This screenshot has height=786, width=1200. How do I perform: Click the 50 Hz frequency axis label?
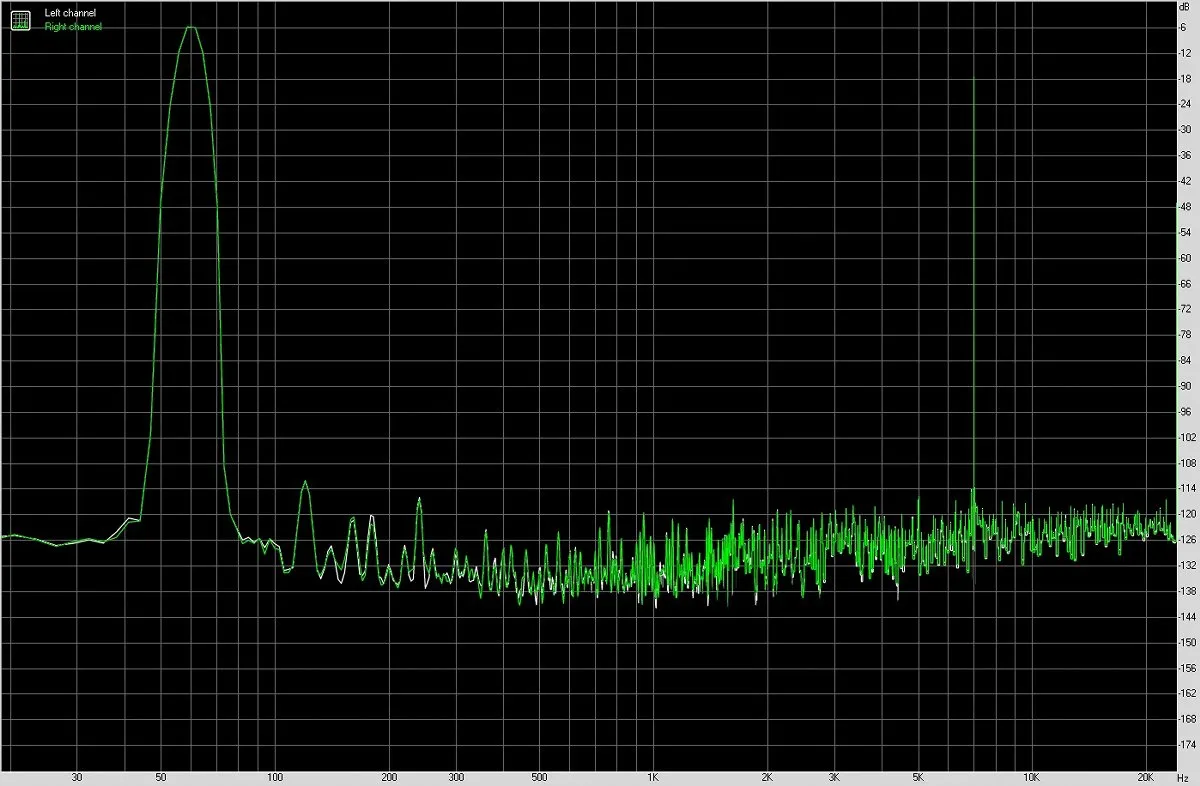[x=161, y=776]
